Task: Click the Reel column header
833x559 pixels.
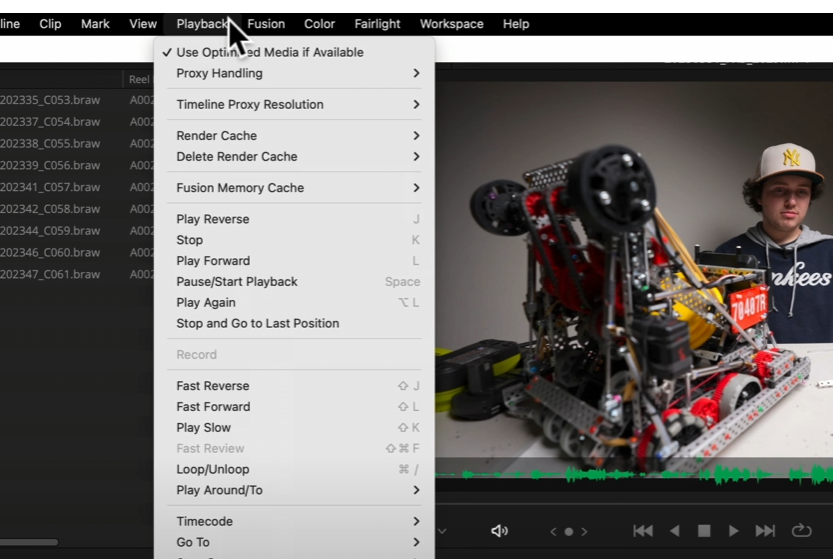Action: 139,80
